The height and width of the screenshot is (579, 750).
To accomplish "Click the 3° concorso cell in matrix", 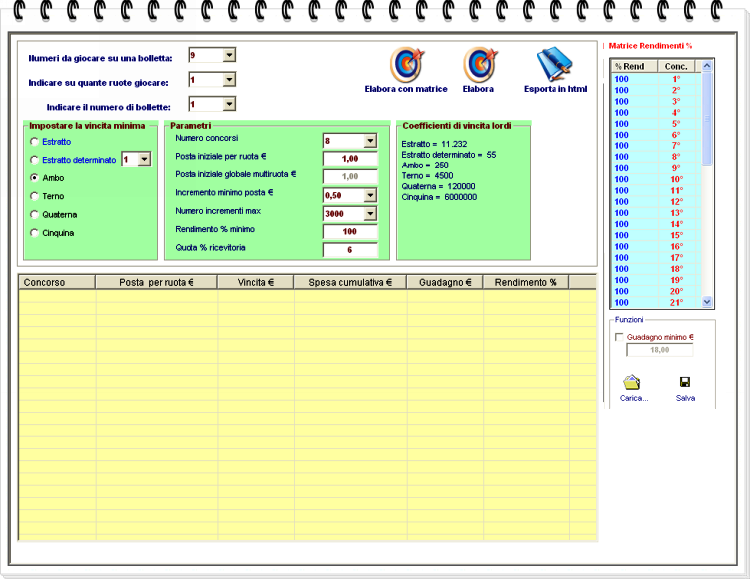I will point(677,101).
